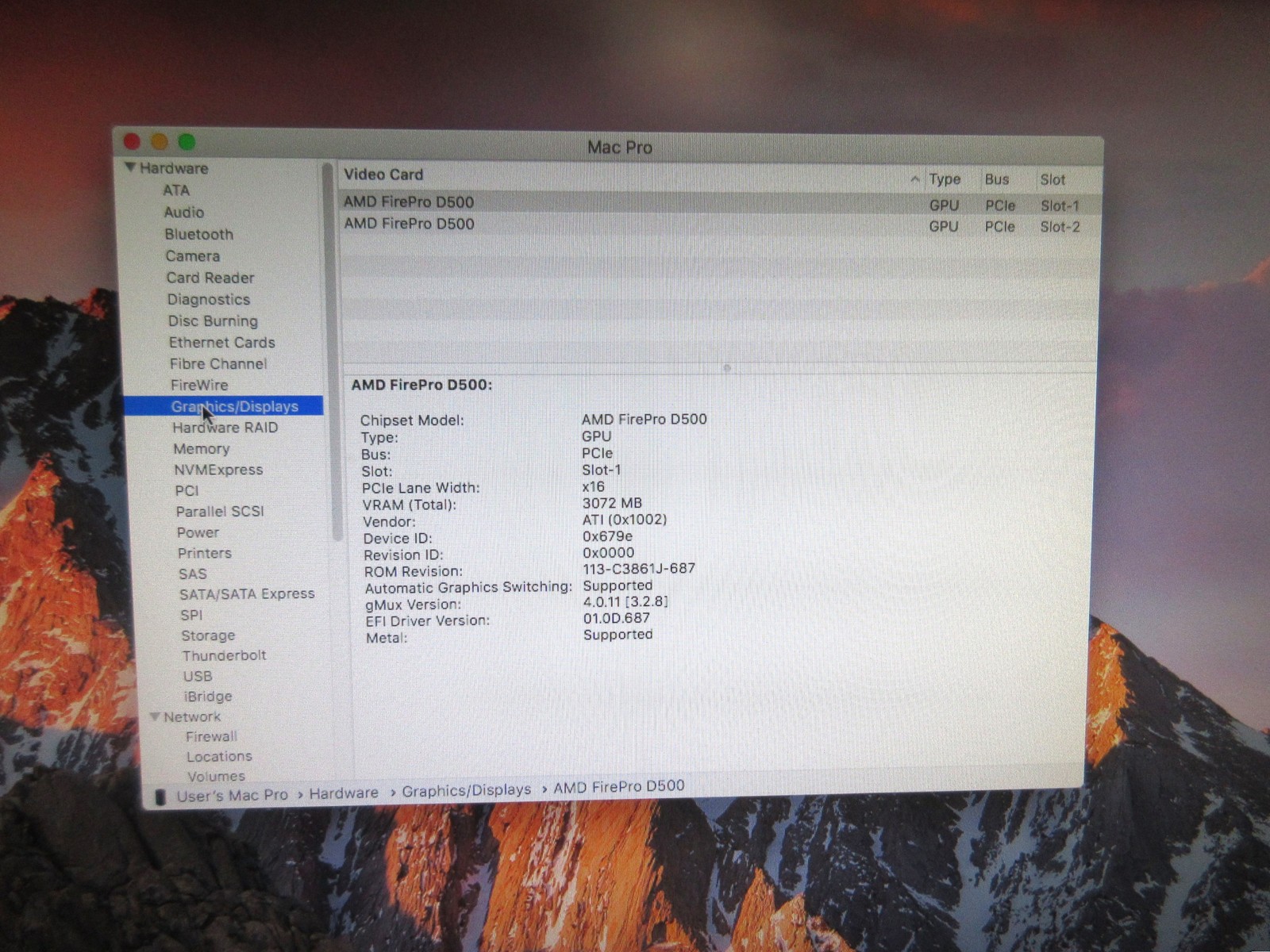Open the Bluetooth hardware entry
This screenshot has width=1270, height=952.
198,234
